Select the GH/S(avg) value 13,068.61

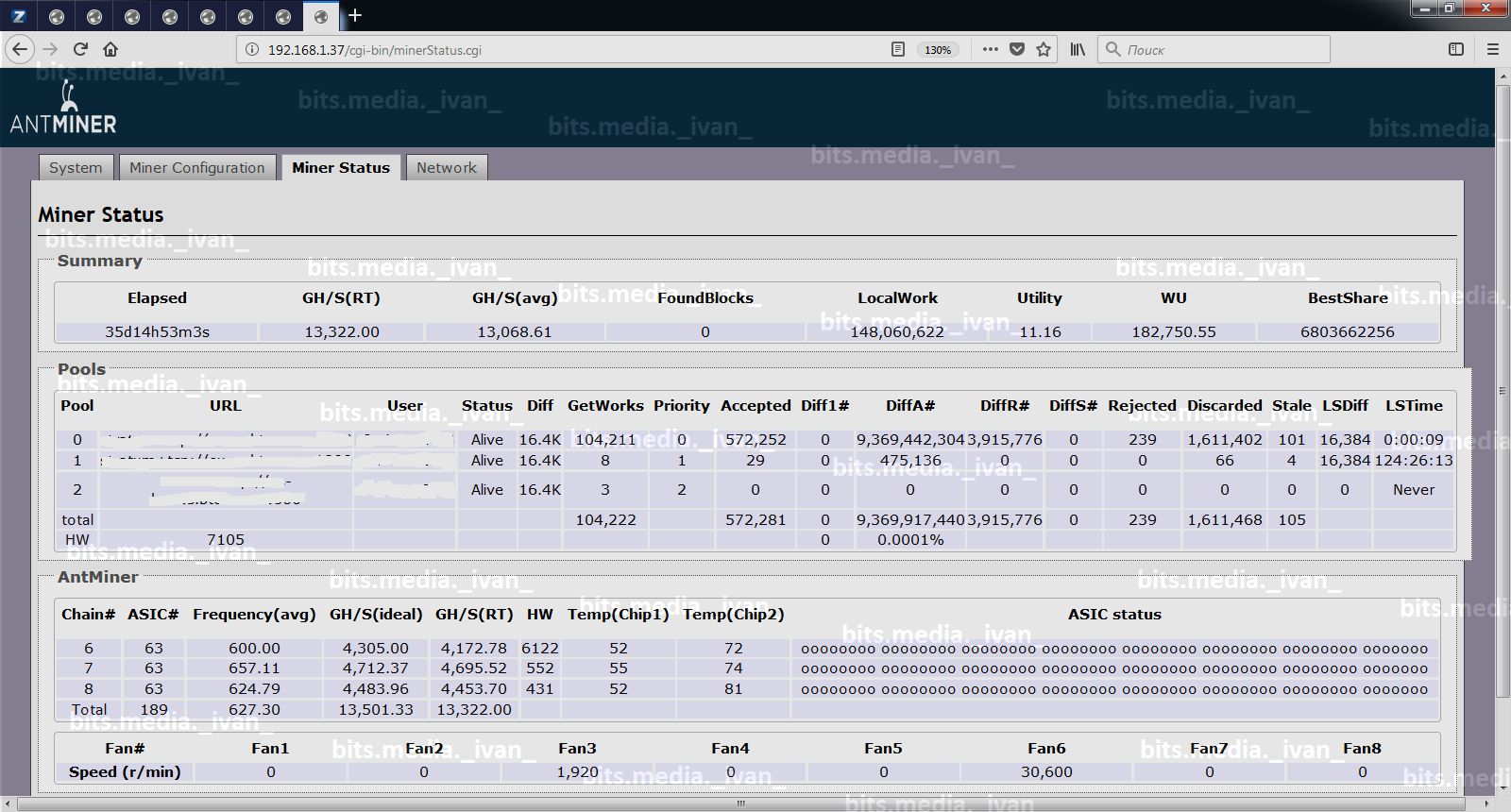(515, 332)
